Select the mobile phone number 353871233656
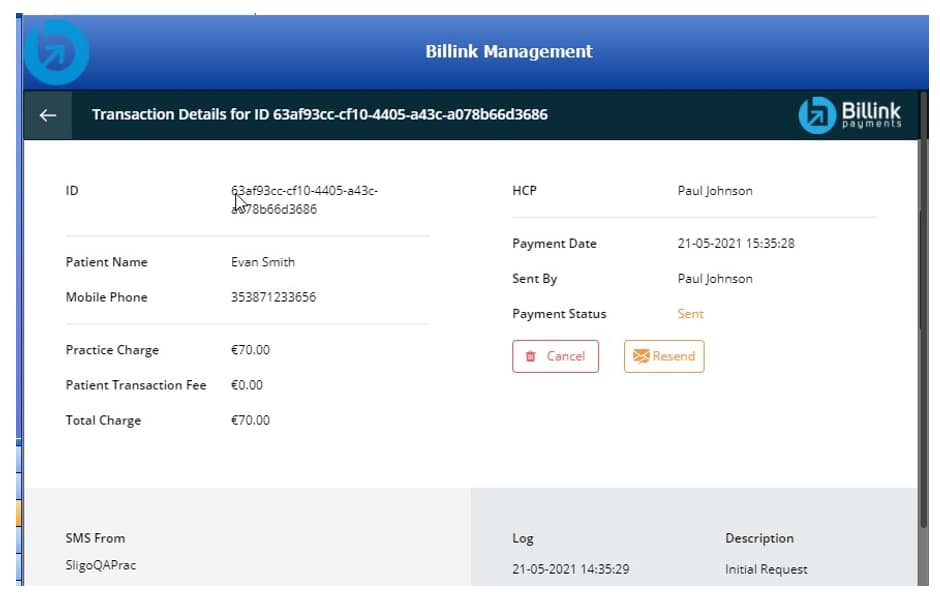 pos(273,297)
